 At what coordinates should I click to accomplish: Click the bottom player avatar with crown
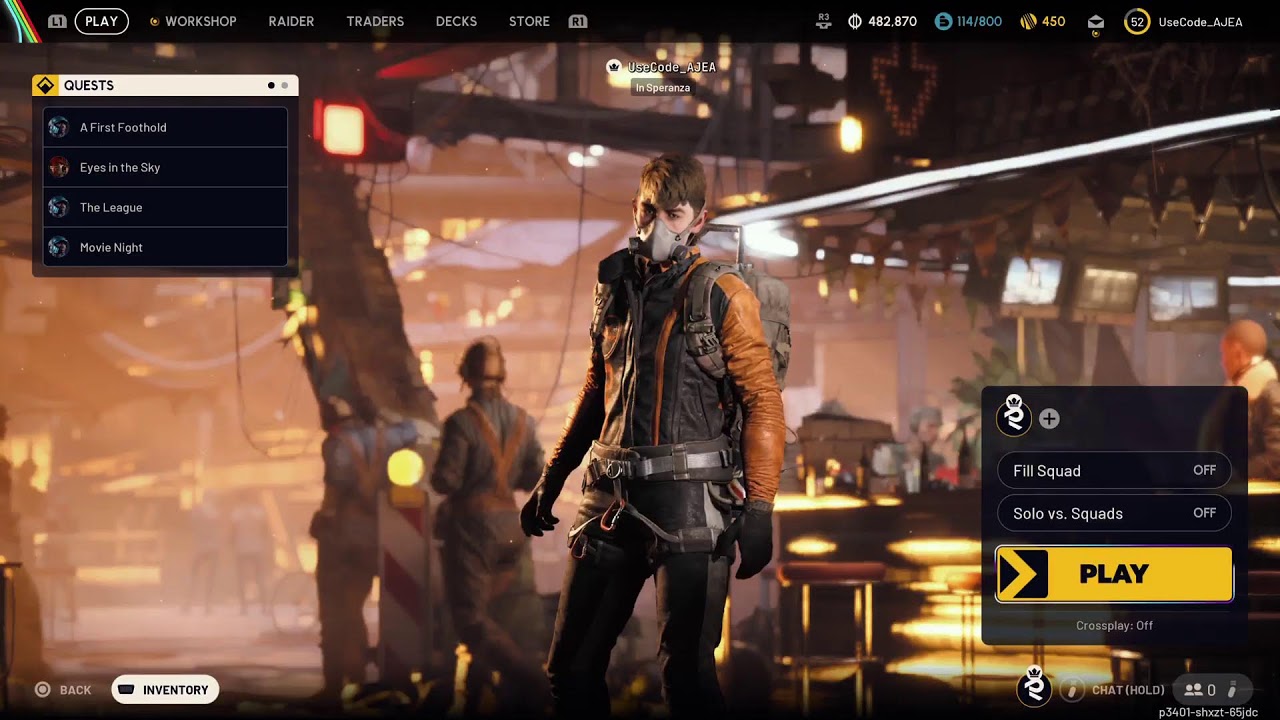pyautogui.click(x=1035, y=685)
